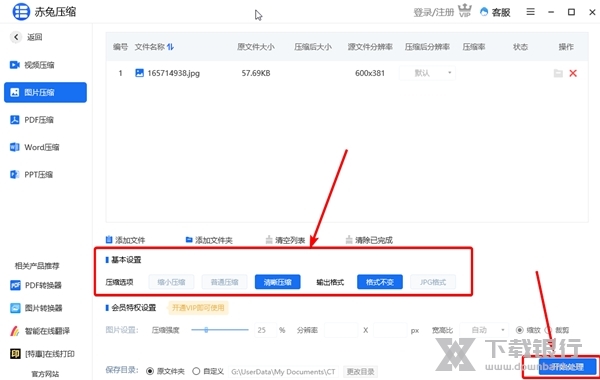Visit the 官方网站 link

click(45, 373)
